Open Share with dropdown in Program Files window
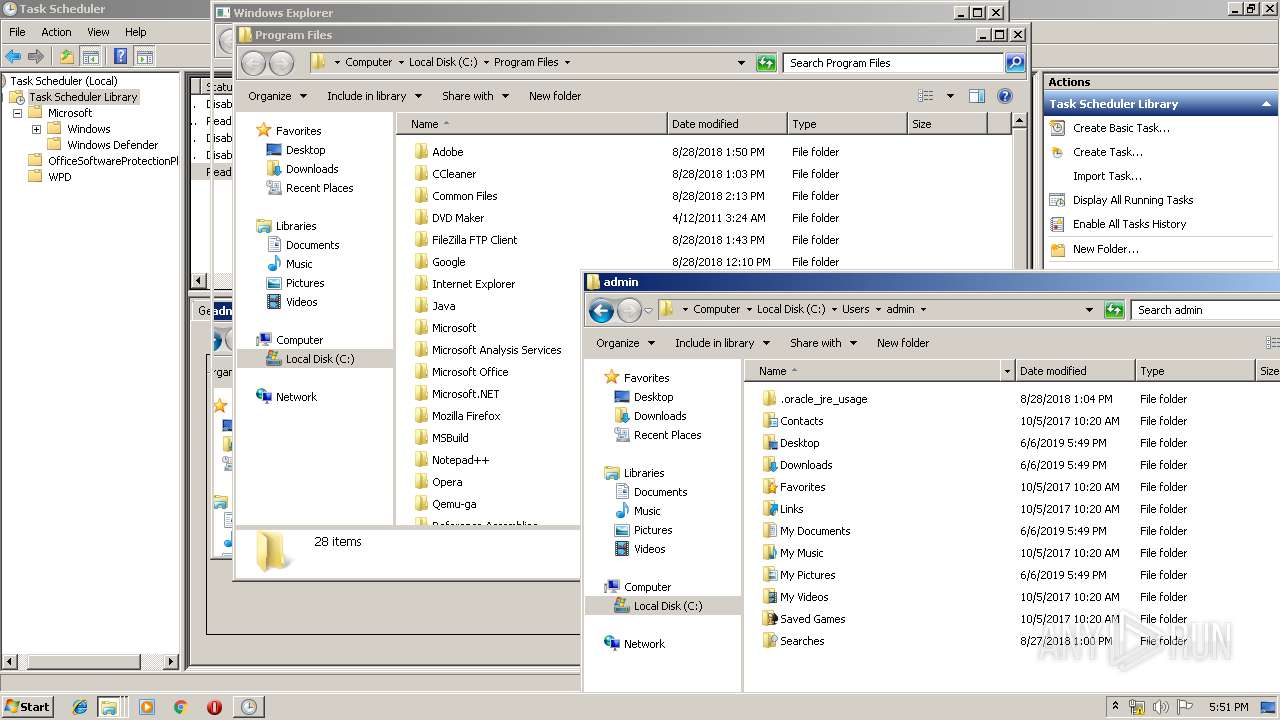This screenshot has width=1280, height=720. tap(475, 96)
